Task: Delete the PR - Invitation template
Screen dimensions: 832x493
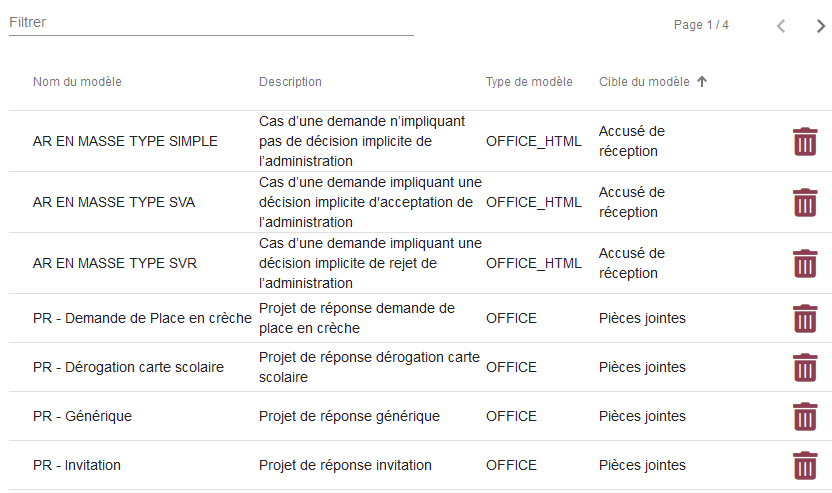Action: pos(804,466)
